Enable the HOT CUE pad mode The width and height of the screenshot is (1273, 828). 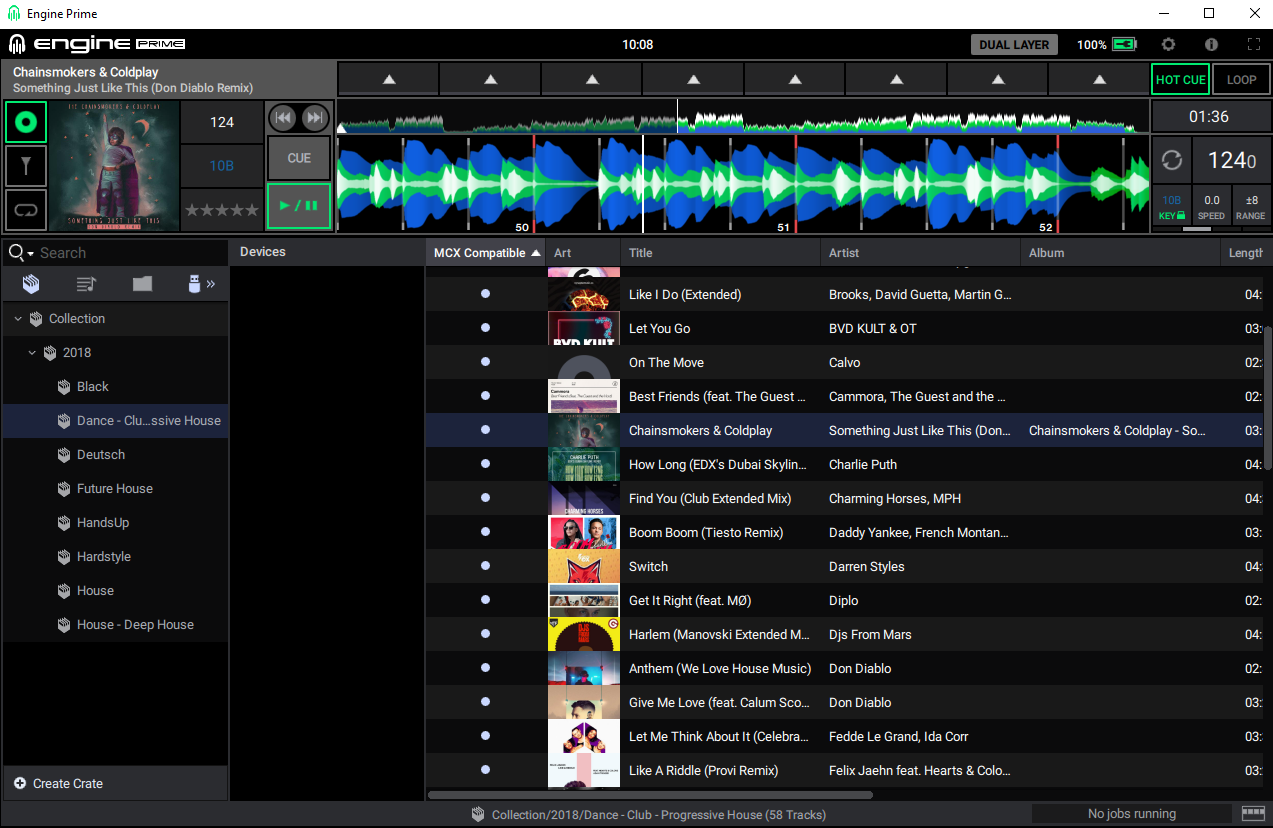tap(1180, 80)
